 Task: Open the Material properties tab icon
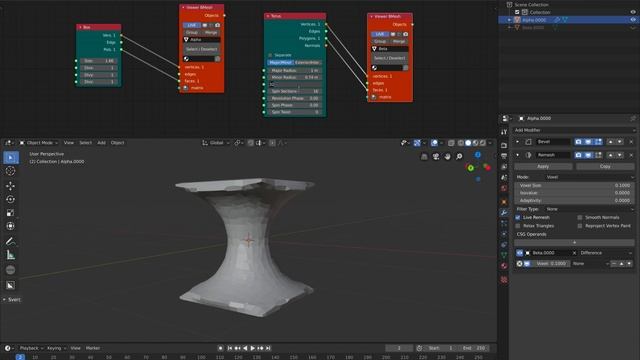pos(504,266)
